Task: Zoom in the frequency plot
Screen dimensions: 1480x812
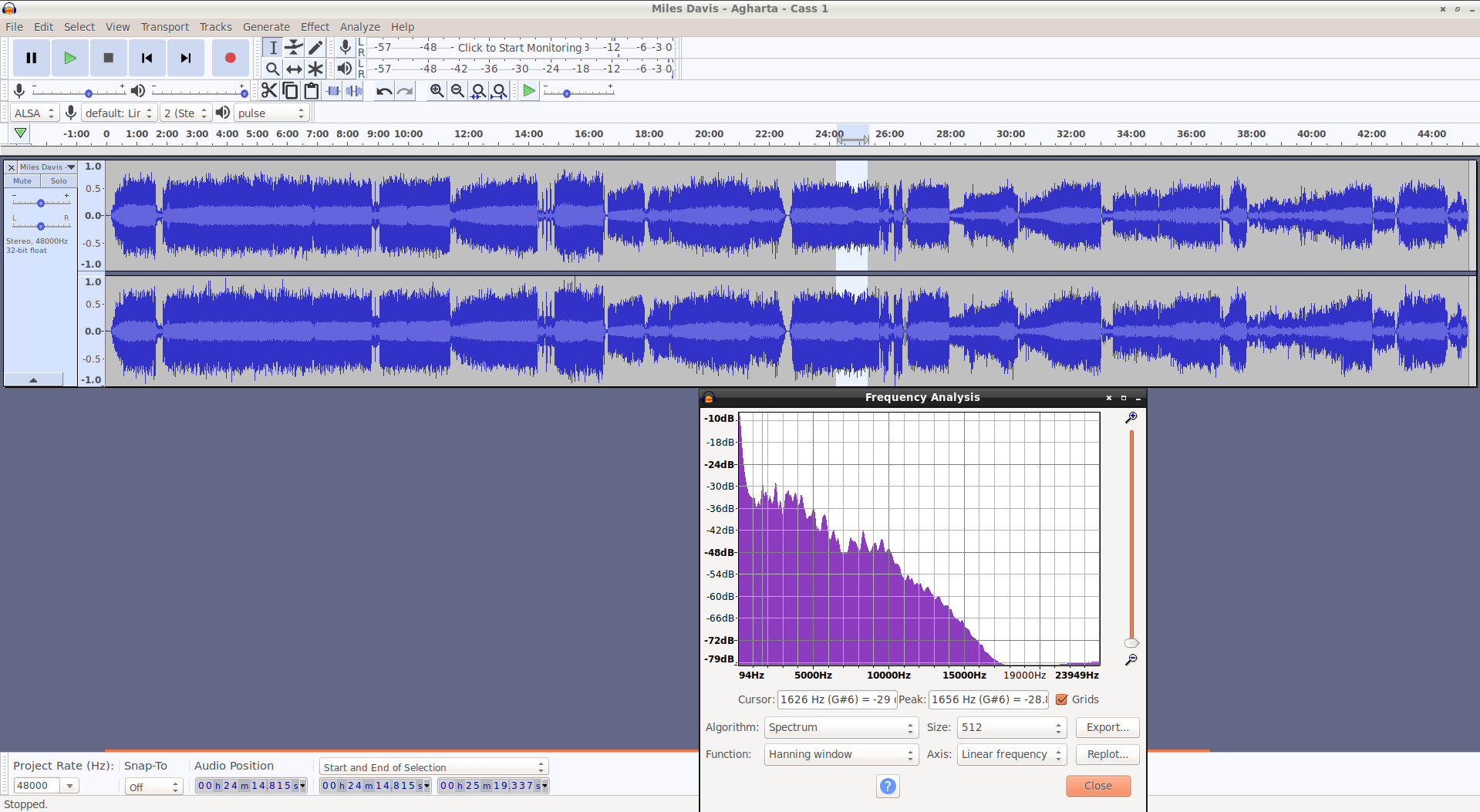Action: 1131,417
